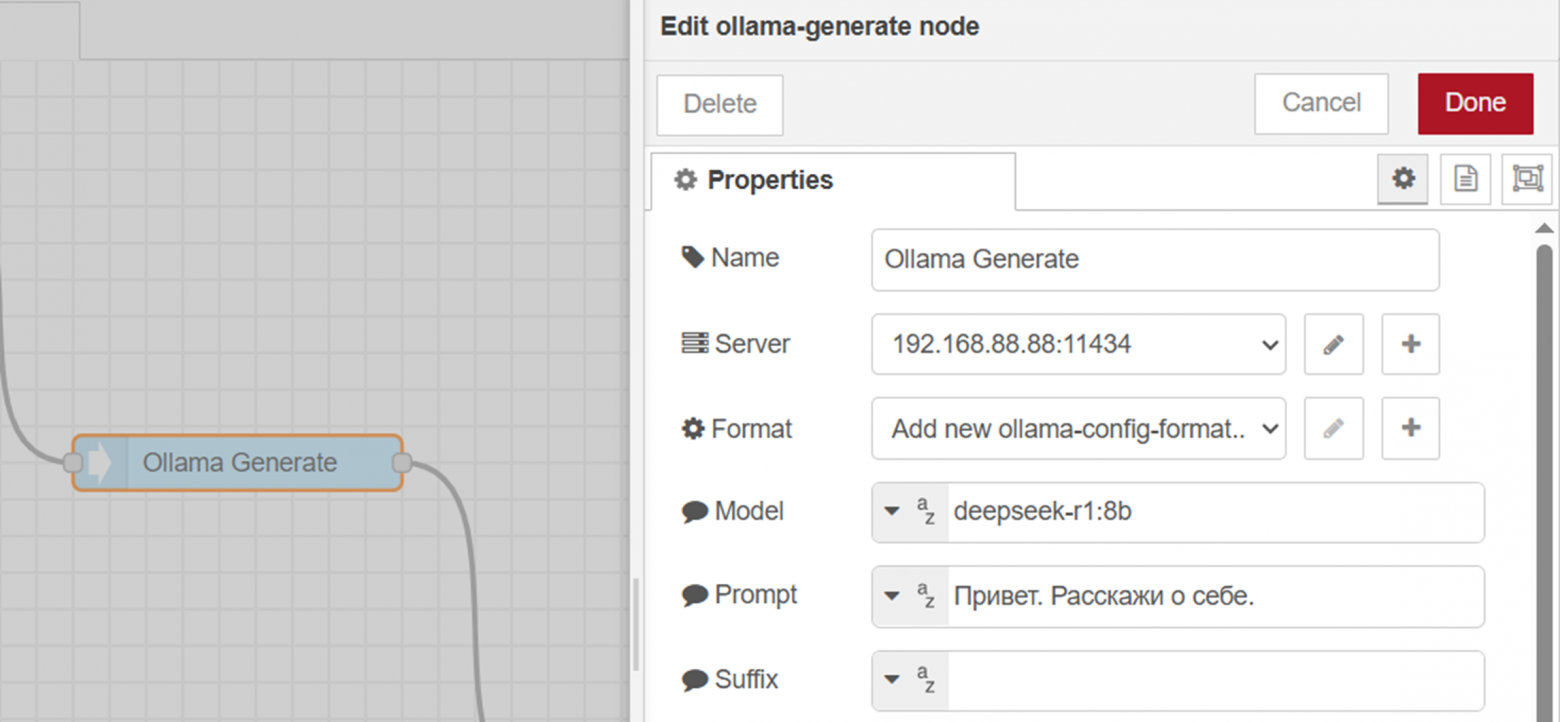1560x722 pixels.
Task: Click the tag icon next to the Name label
Action: [x=691, y=257]
